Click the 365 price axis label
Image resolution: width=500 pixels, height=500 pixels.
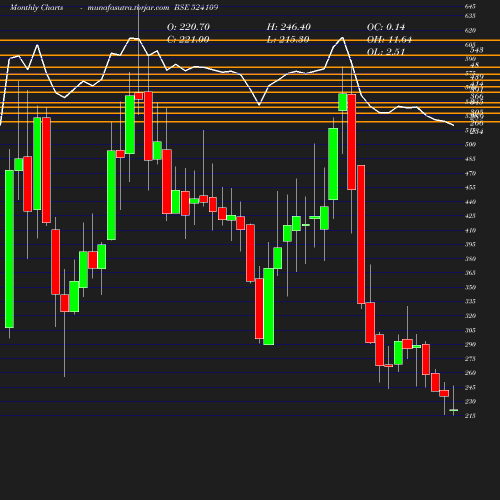(x=470, y=273)
